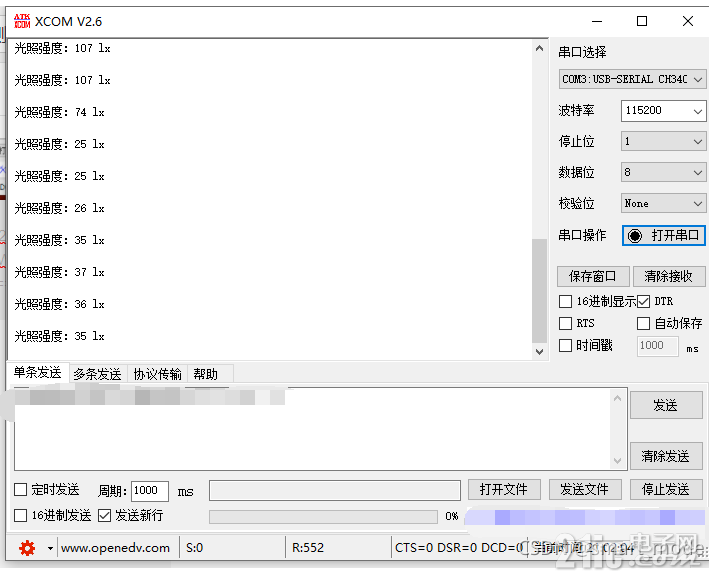Click the timestamp 1000 ms input field

click(x=657, y=346)
